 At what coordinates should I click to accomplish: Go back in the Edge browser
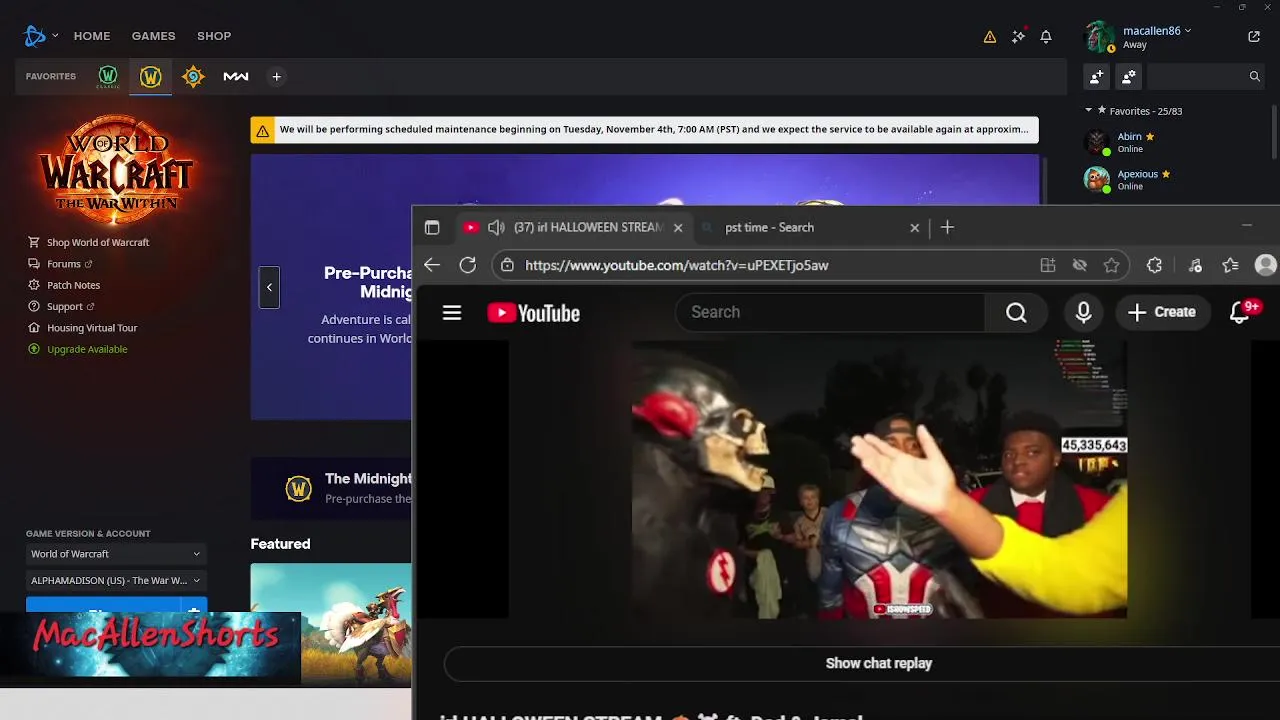pos(431,265)
